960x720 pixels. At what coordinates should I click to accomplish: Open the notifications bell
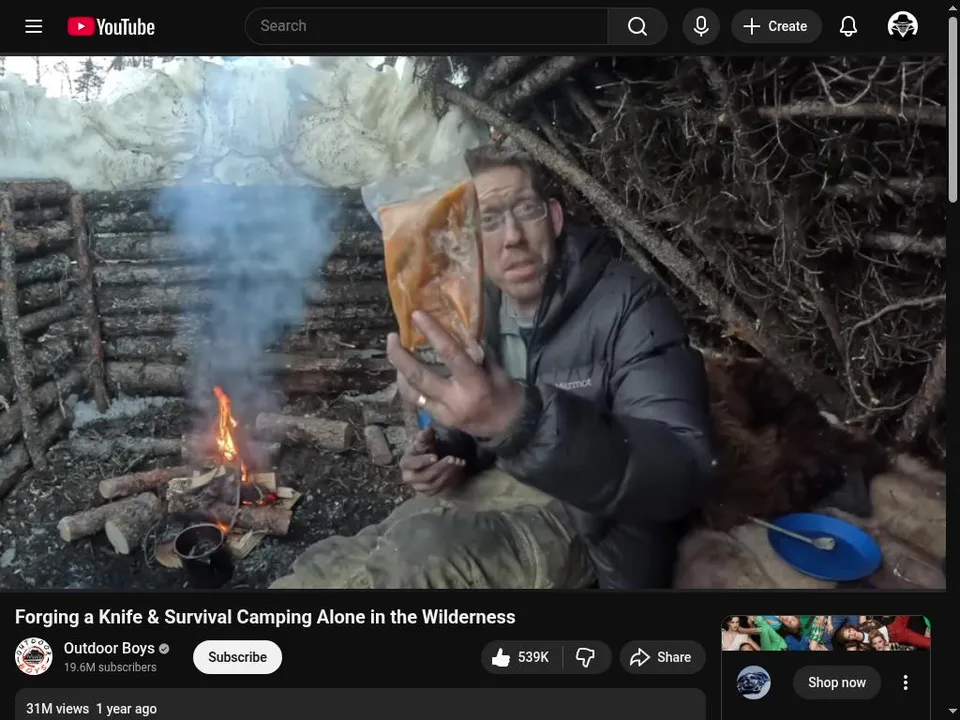coord(848,26)
